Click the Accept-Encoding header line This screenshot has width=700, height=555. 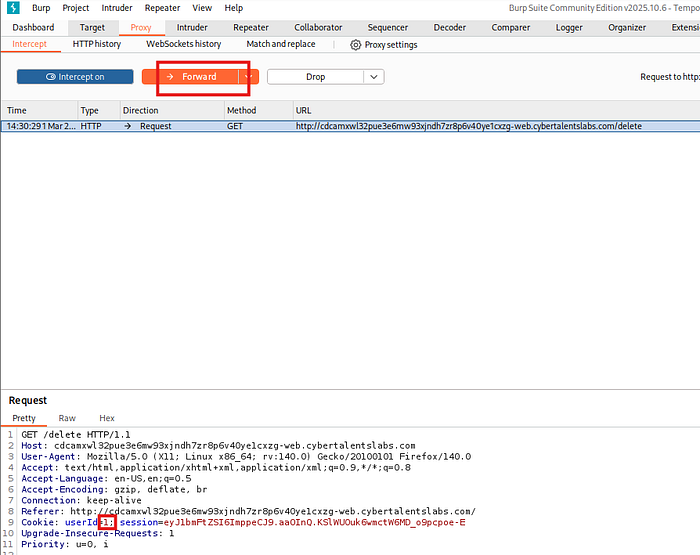click(114, 489)
